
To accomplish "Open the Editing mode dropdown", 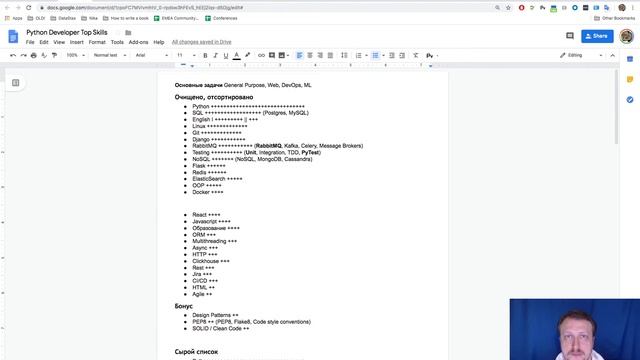I will (581, 55).
